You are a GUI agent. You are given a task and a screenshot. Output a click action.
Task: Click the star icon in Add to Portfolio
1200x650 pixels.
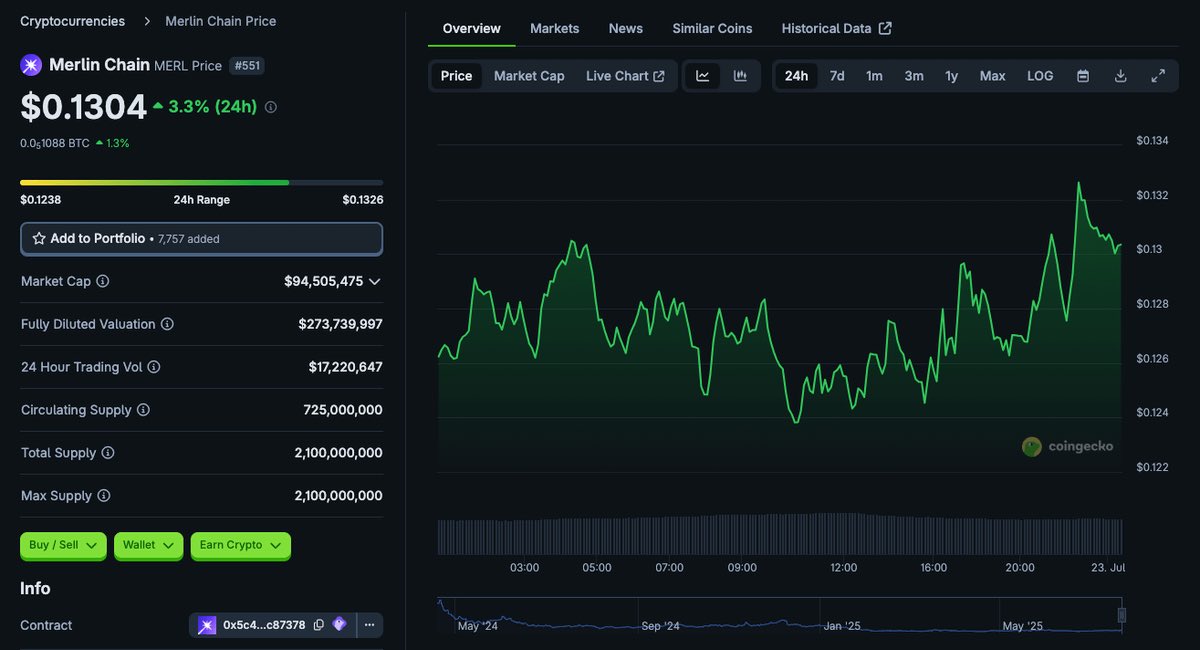[x=39, y=239]
